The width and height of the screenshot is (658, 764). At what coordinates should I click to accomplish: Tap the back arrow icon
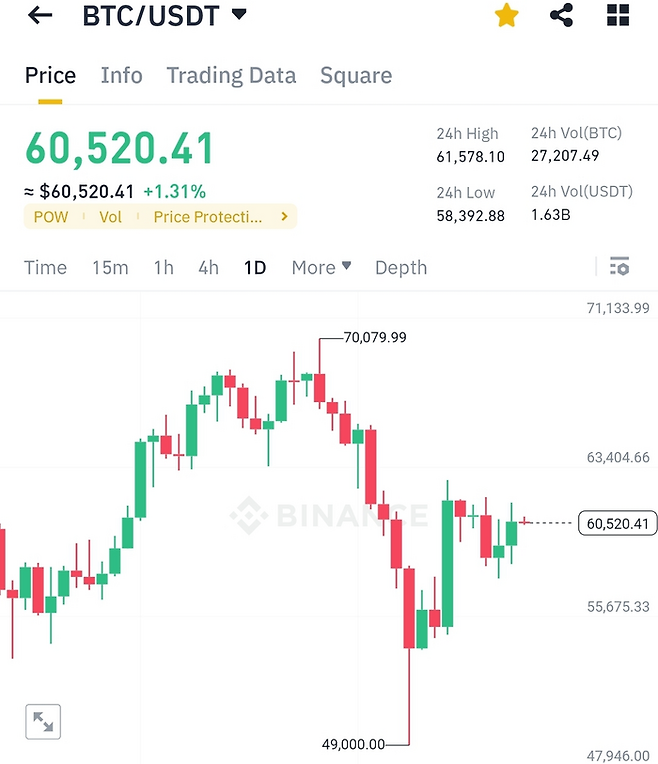click(x=40, y=16)
